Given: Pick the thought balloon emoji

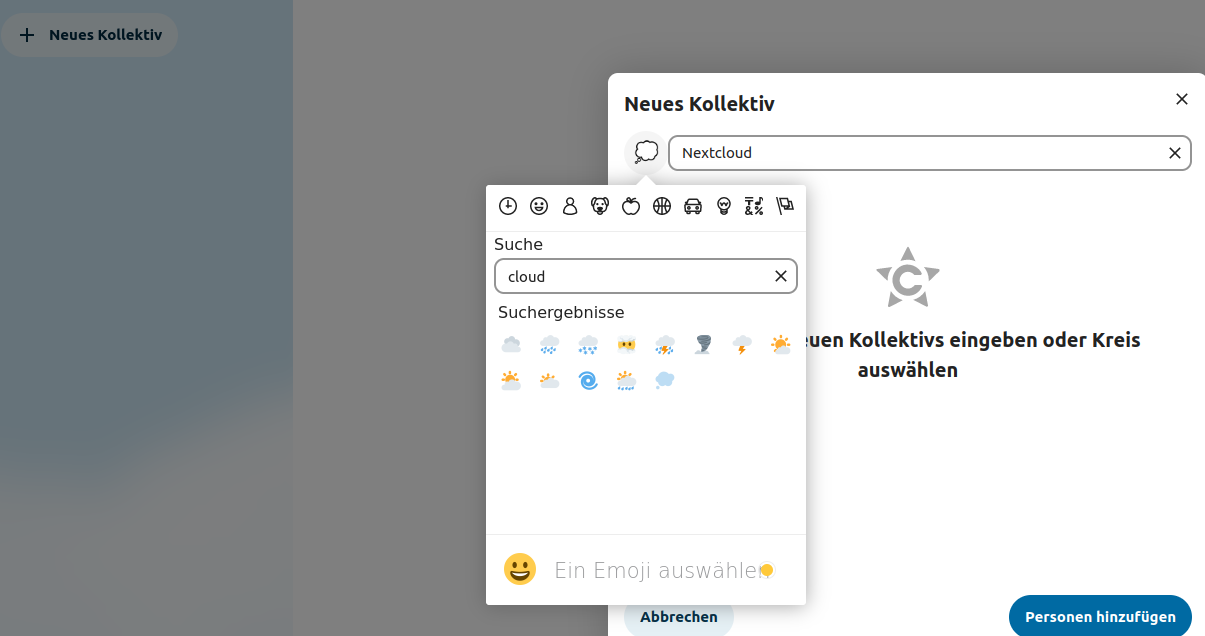Looking at the screenshot, I should coord(664,380).
